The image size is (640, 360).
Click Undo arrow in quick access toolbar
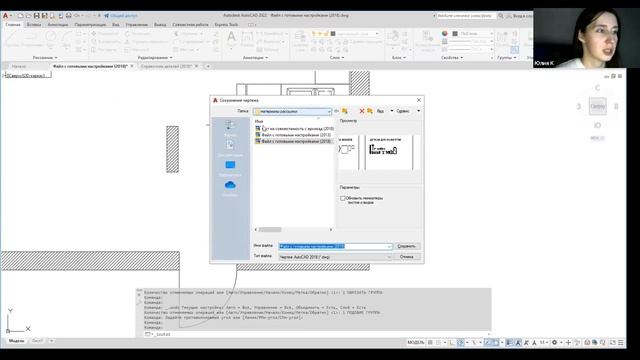(77, 16)
